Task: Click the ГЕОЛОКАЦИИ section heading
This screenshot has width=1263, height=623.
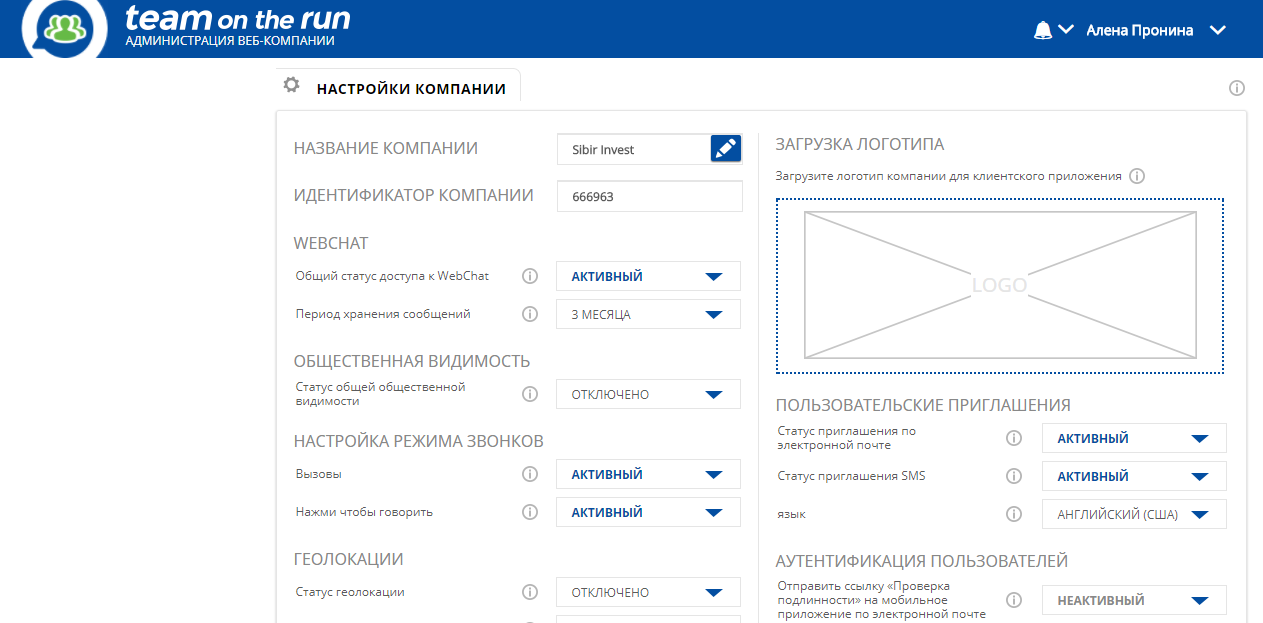Action: coord(349,559)
